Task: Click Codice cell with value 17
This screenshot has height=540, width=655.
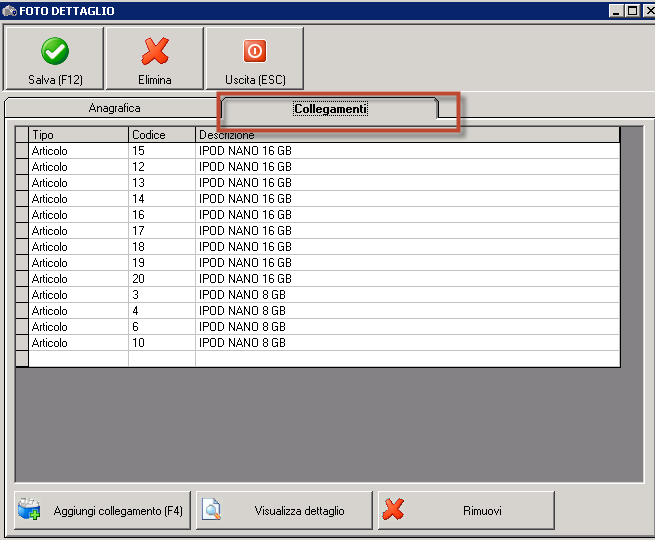Action: coord(162,231)
